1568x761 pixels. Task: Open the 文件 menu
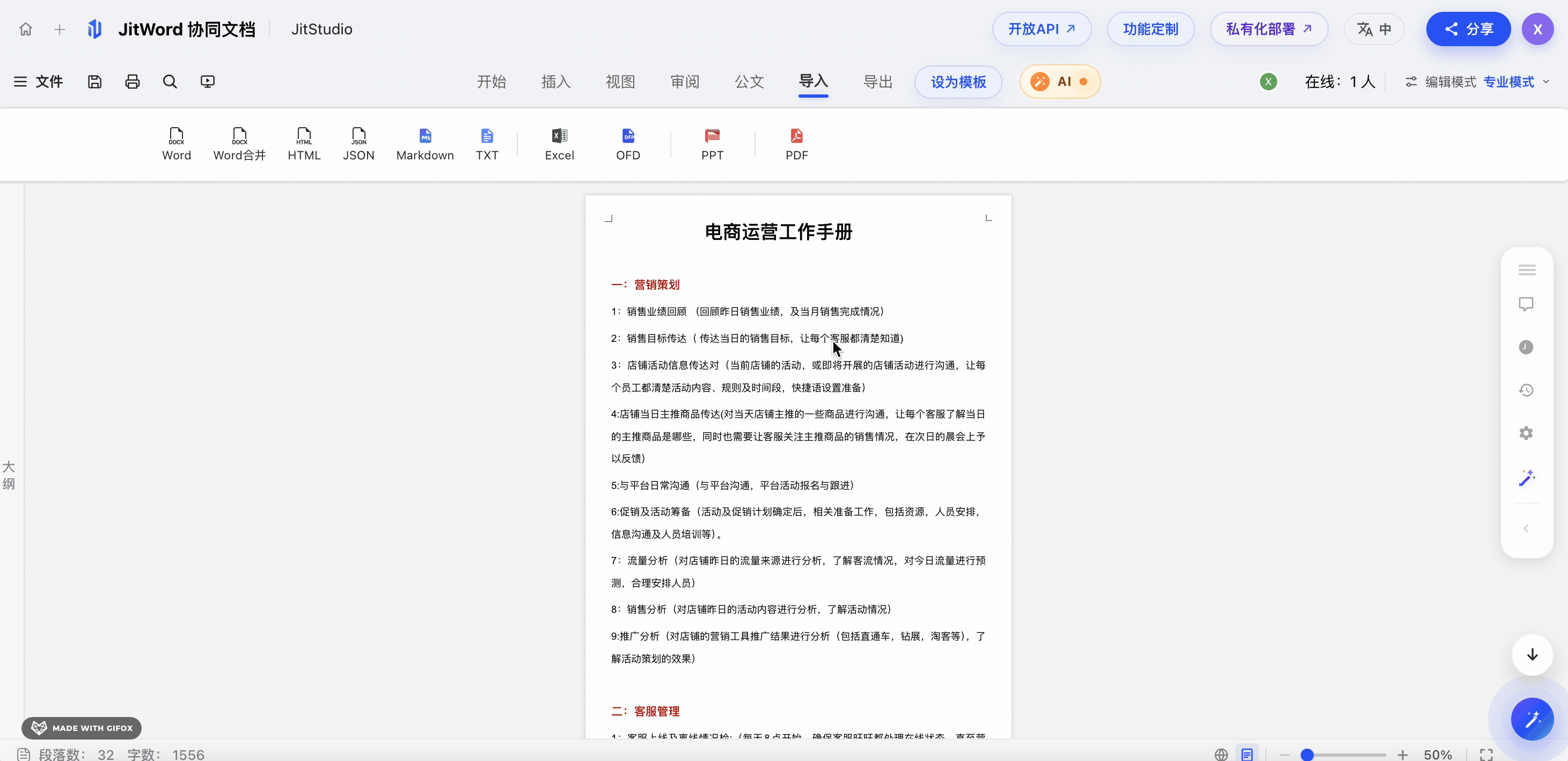point(38,82)
